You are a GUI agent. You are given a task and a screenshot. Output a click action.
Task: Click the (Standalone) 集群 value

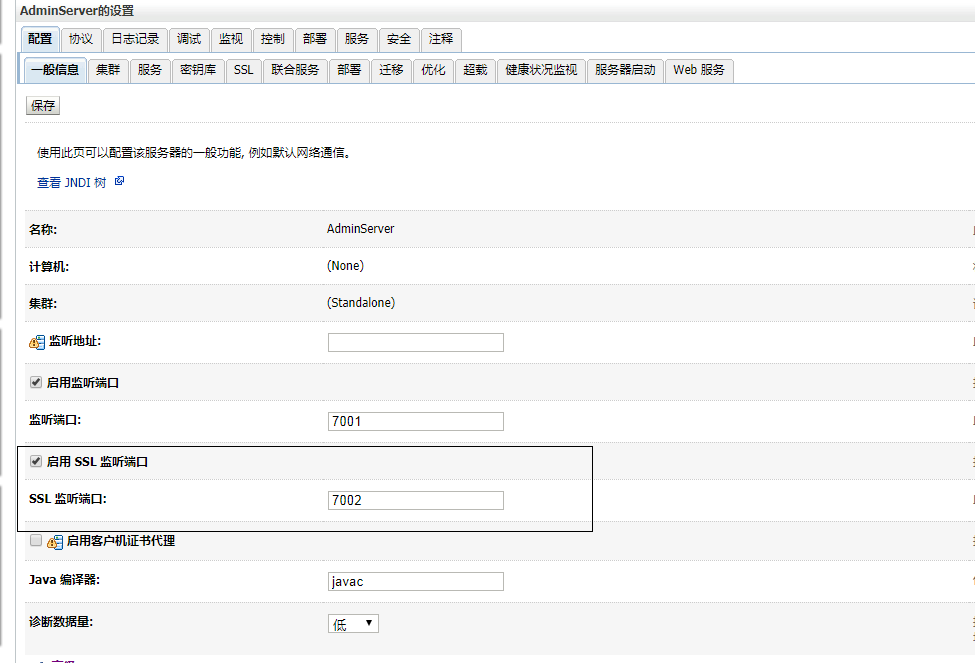click(x=361, y=303)
